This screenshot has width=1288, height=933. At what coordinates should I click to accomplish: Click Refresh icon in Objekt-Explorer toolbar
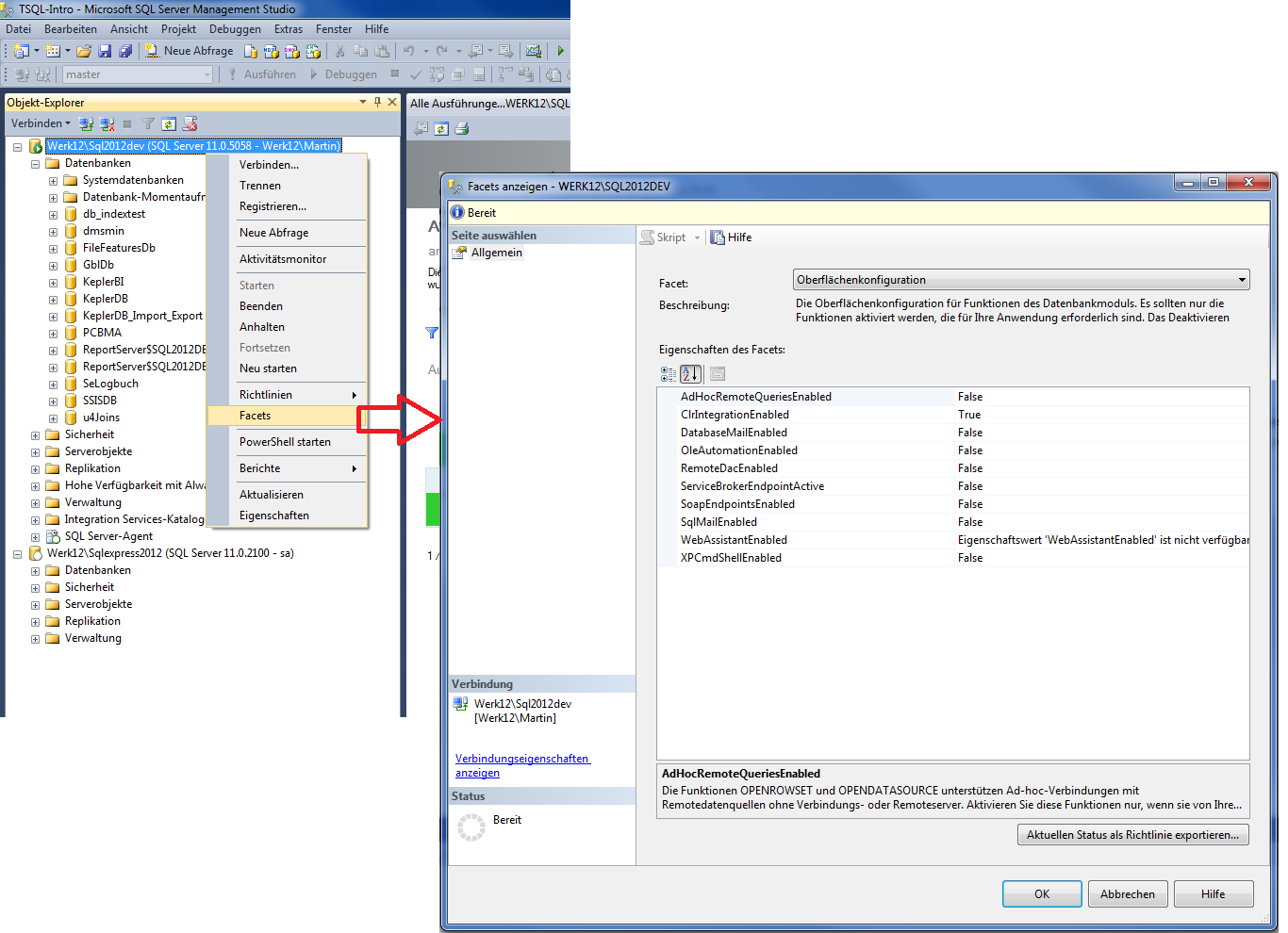169,123
